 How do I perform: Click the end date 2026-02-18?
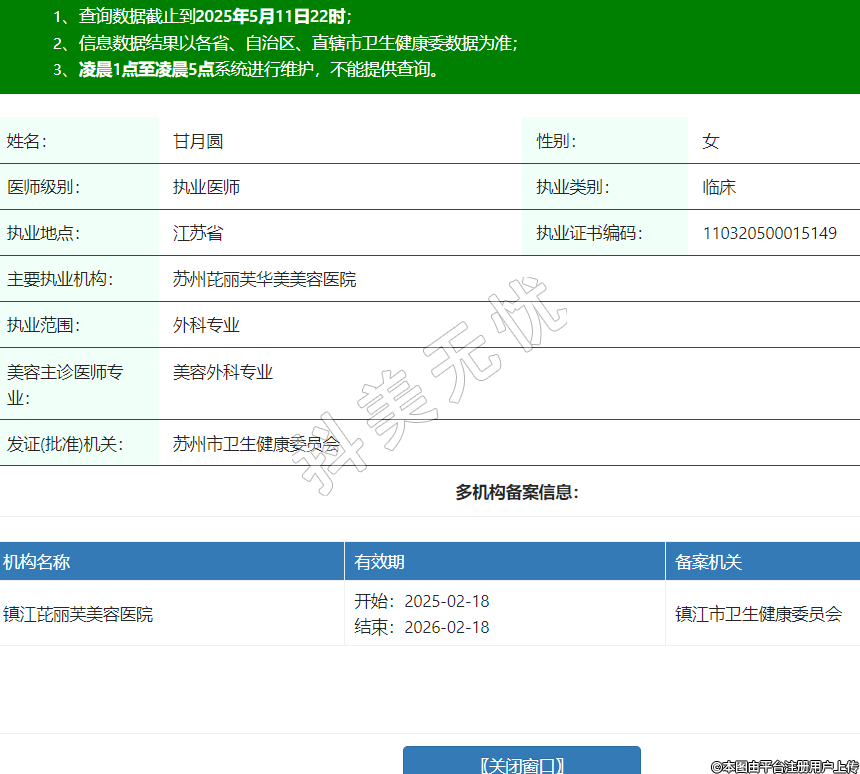(x=446, y=627)
